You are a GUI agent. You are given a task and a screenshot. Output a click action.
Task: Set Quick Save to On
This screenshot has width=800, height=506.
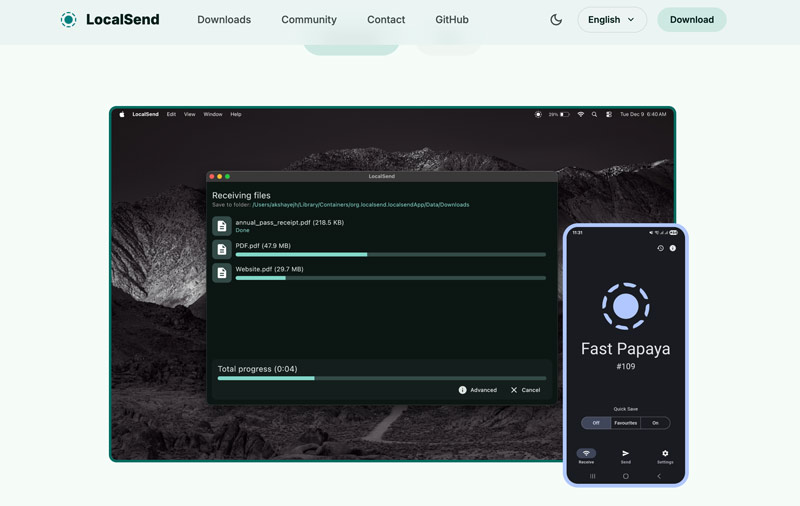point(655,423)
